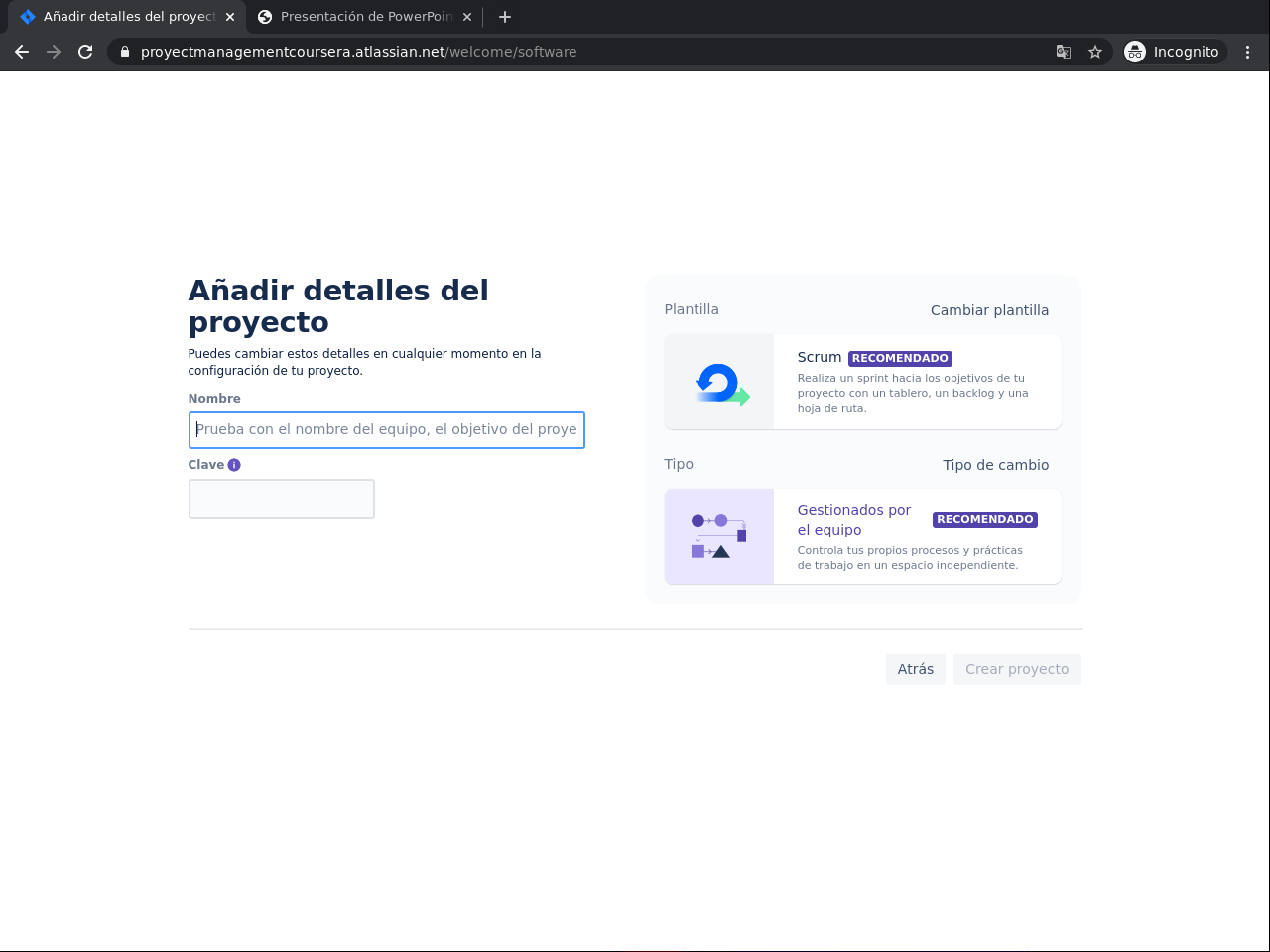The width and height of the screenshot is (1270, 952).
Task: Close the 'Presentación de PowerPoint' tab
Action: pyautogui.click(x=467, y=17)
